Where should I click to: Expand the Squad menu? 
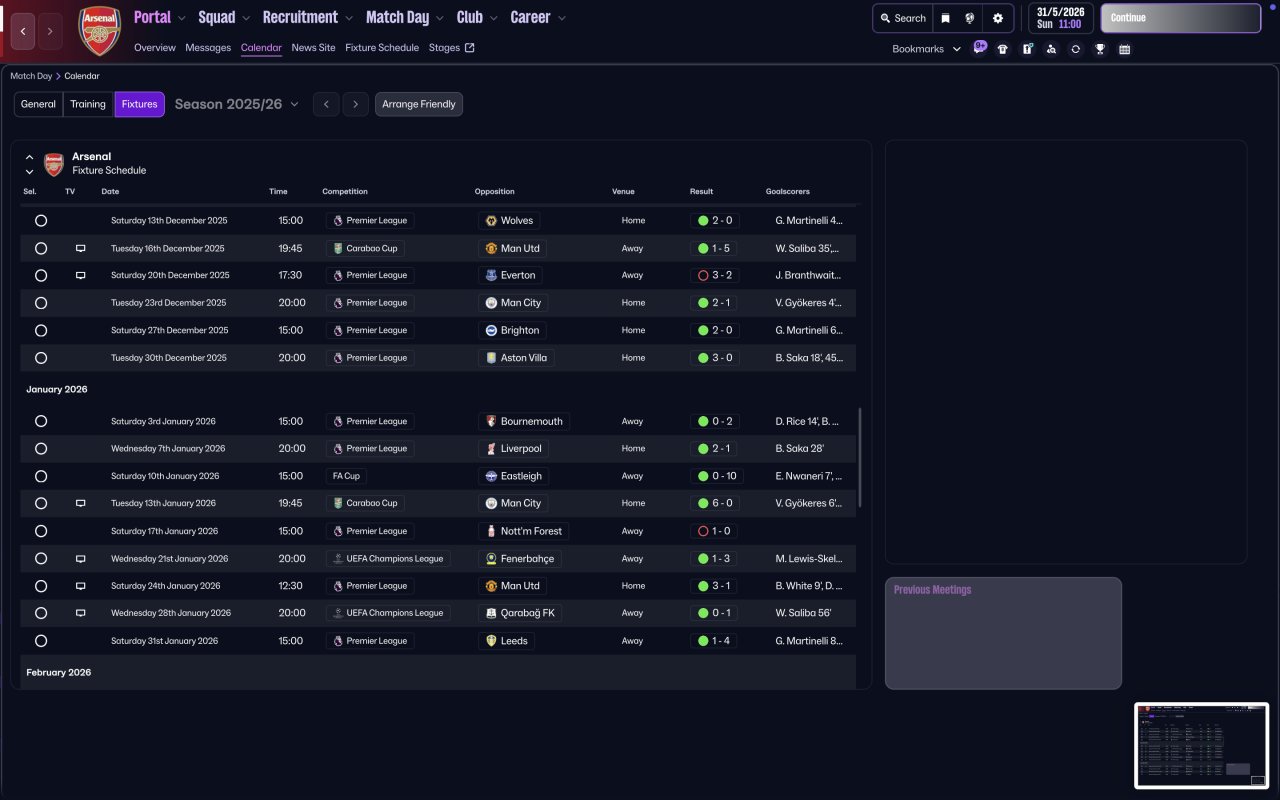click(x=225, y=17)
